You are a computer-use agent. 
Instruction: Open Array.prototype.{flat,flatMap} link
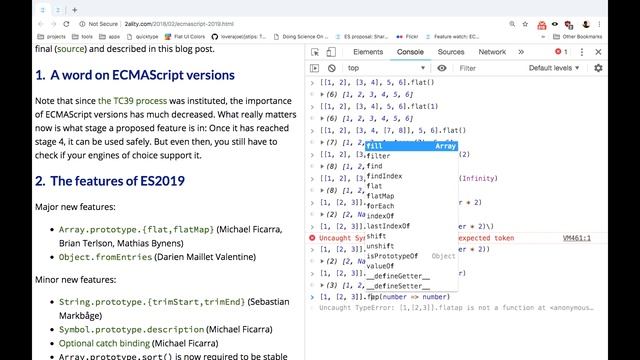point(136,229)
